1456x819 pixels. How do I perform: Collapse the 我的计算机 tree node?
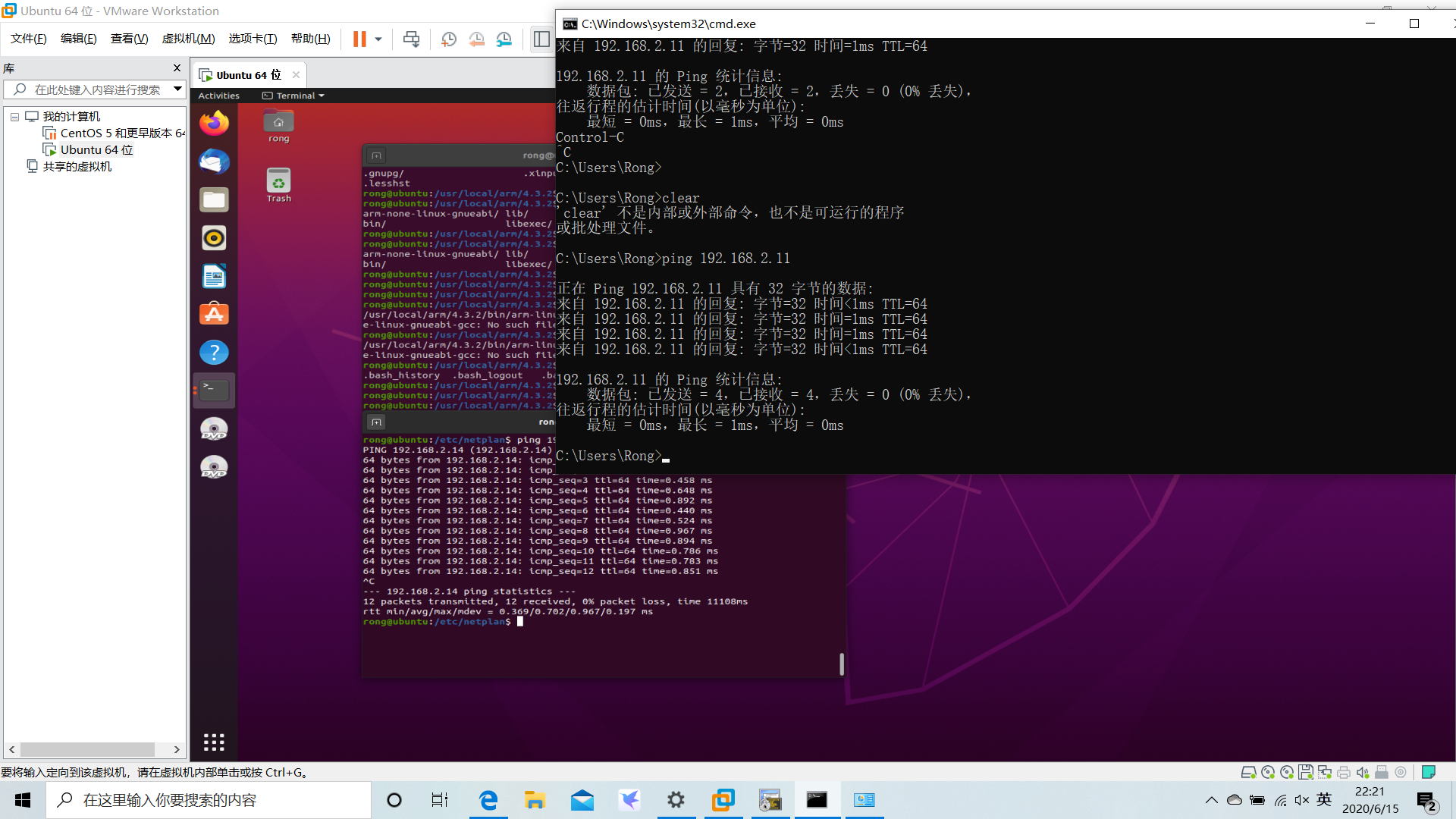(13, 116)
